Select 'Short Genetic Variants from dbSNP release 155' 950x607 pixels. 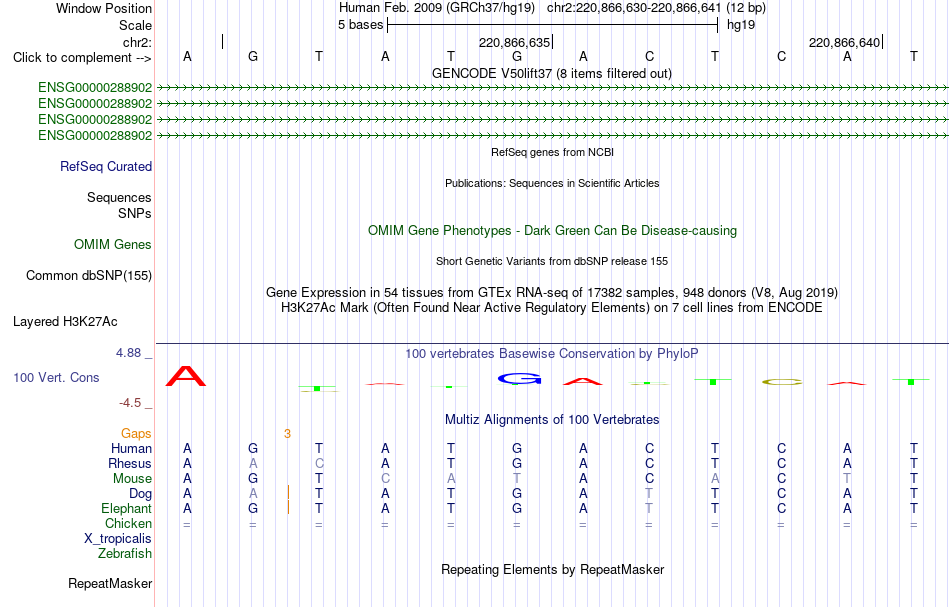pos(552,261)
